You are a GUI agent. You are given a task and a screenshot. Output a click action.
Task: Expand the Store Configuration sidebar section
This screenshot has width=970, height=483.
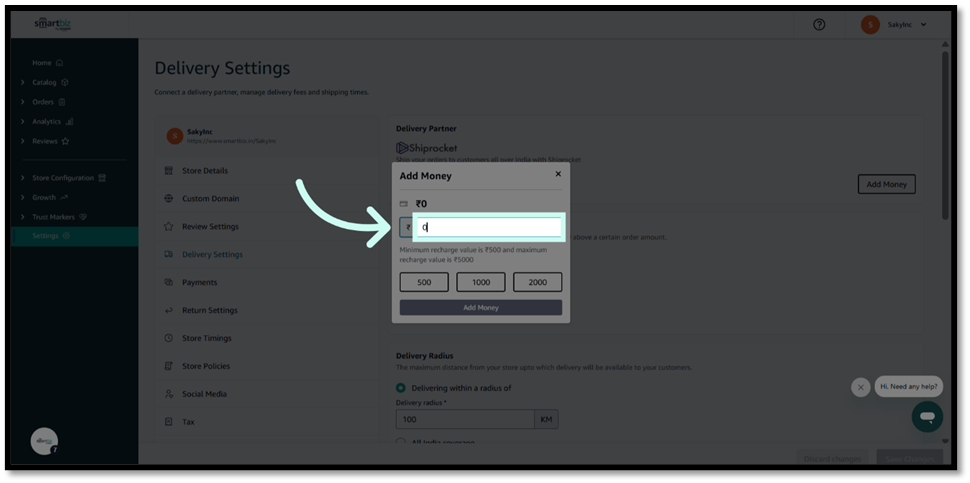pyautogui.click(x=23, y=178)
